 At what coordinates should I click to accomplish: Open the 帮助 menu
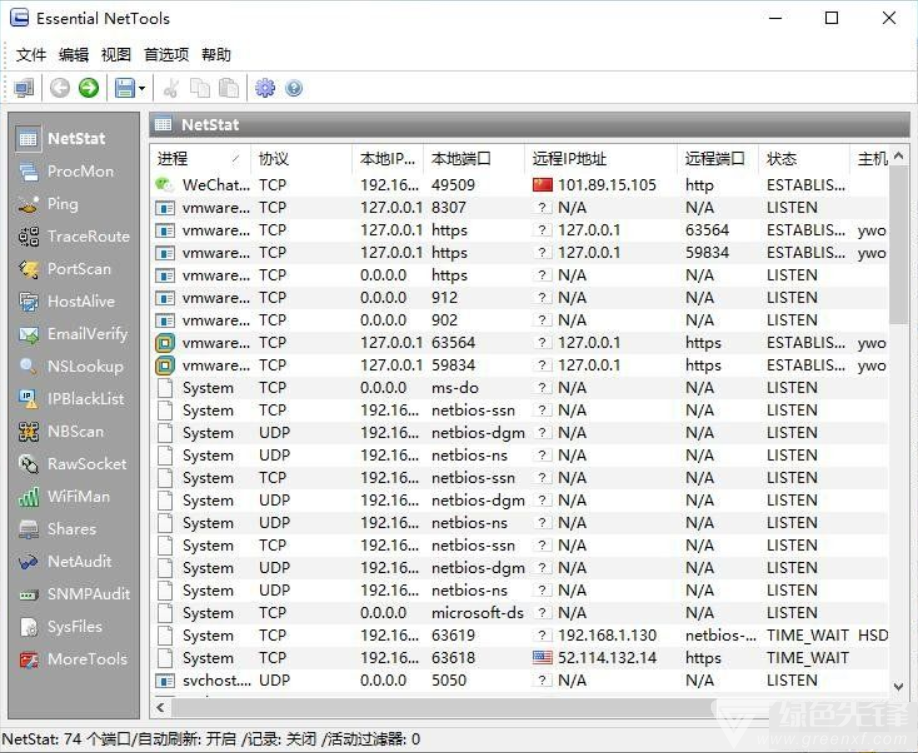coord(216,55)
